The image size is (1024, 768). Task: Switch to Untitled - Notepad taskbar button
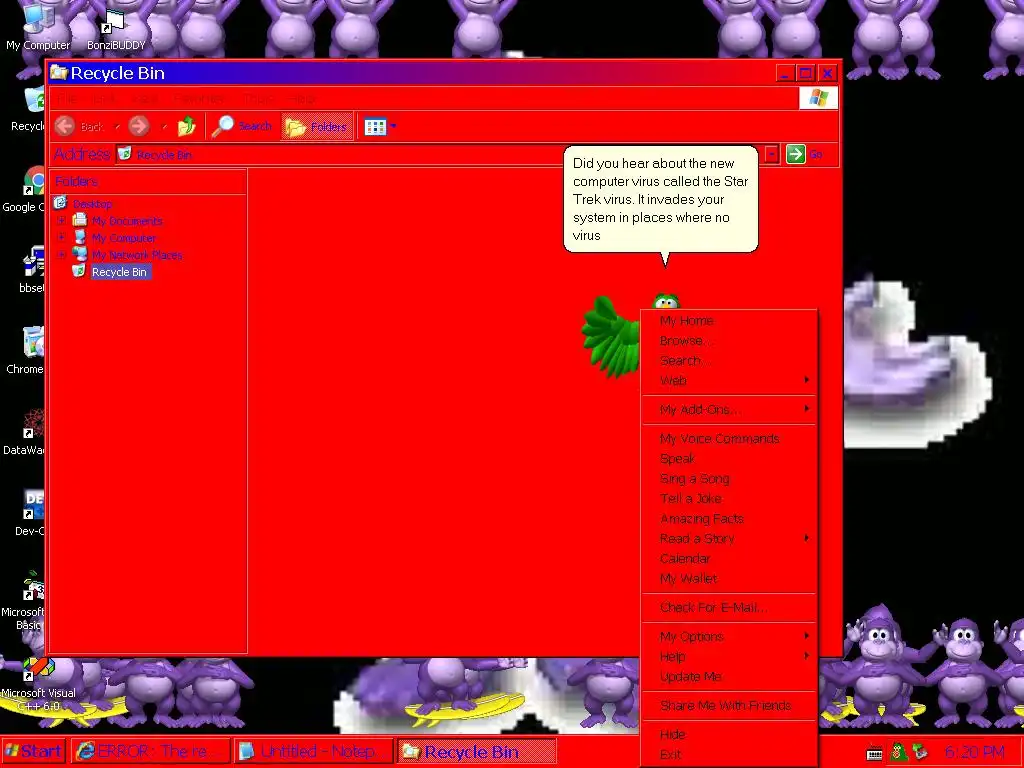point(313,751)
